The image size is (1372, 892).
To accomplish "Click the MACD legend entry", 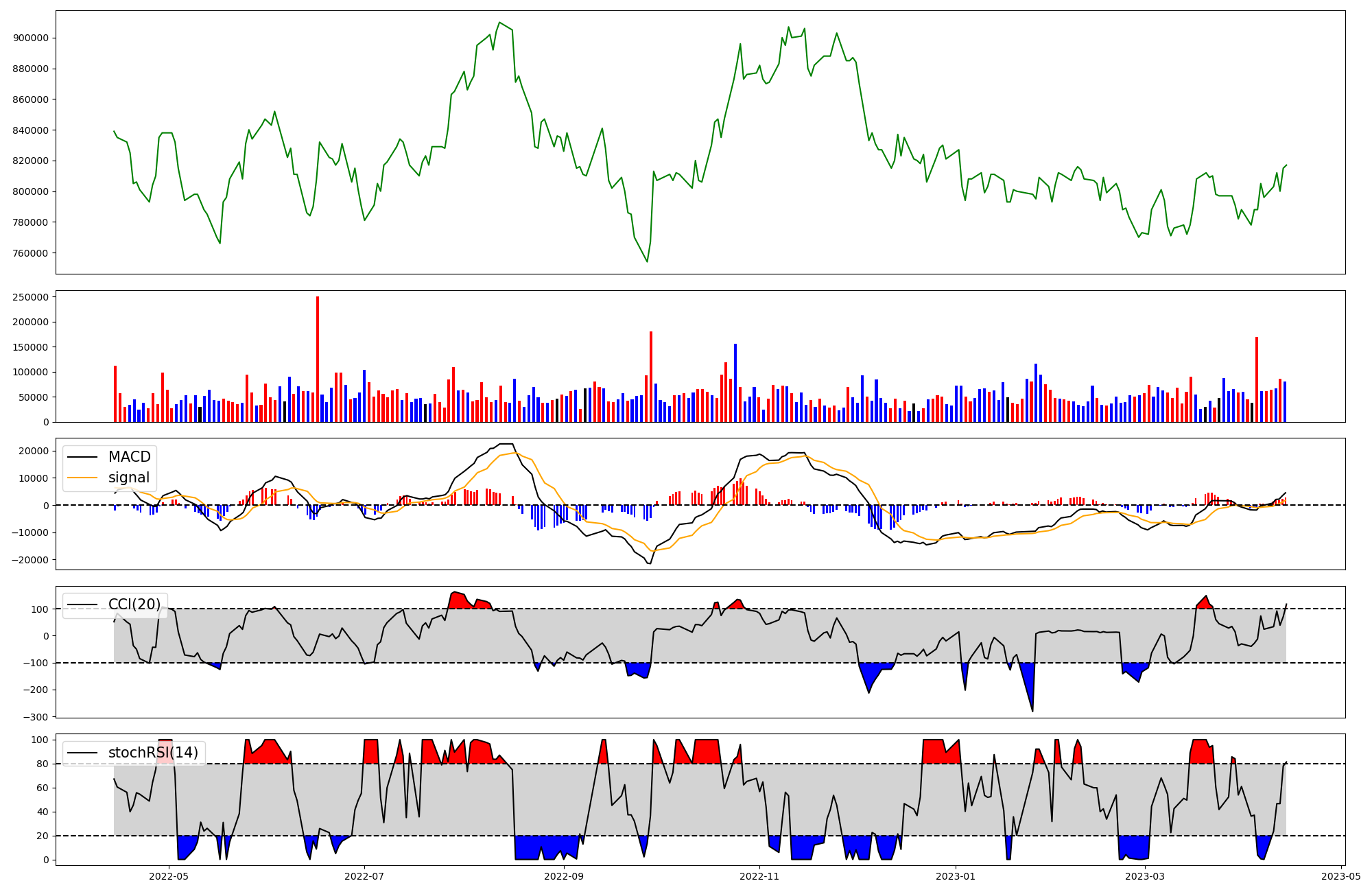I will point(129,457).
